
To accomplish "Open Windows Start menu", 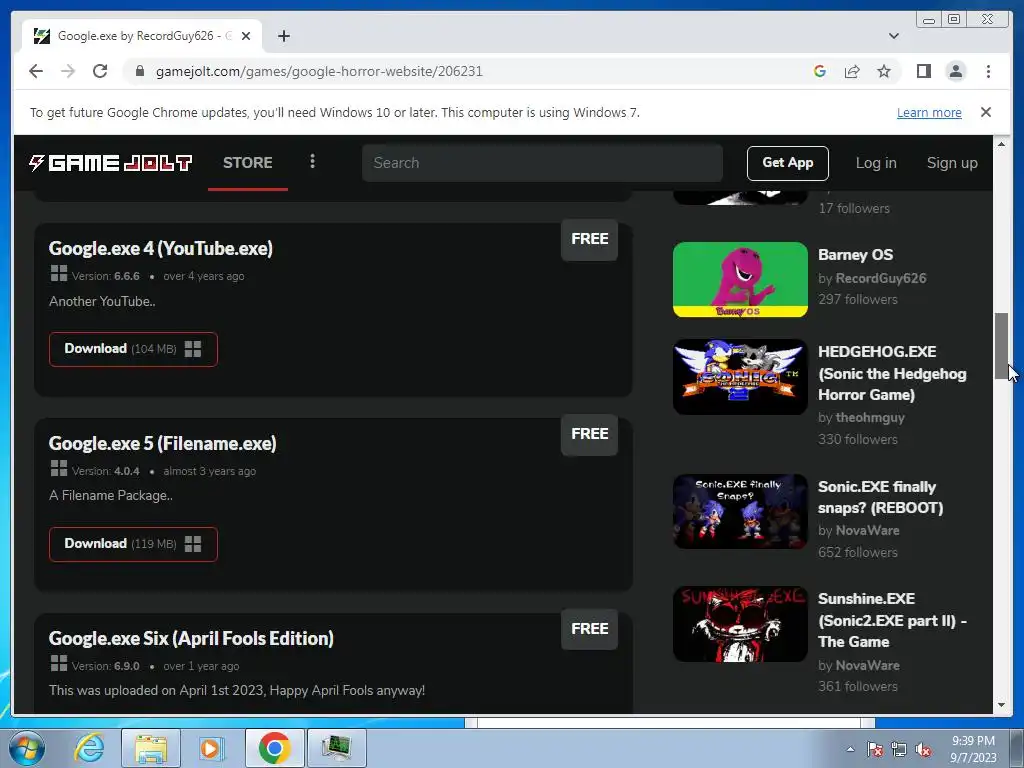I will (x=26, y=748).
